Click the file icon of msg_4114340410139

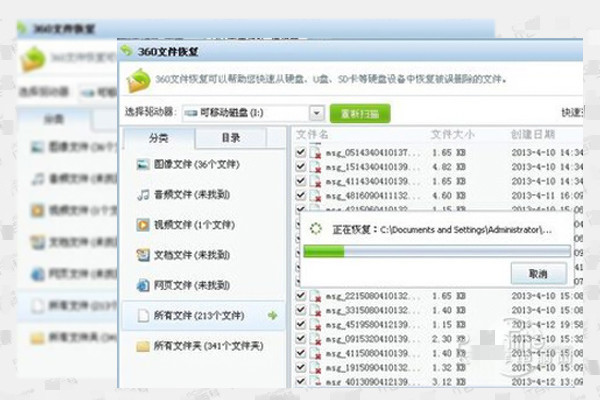click(x=315, y=181)
